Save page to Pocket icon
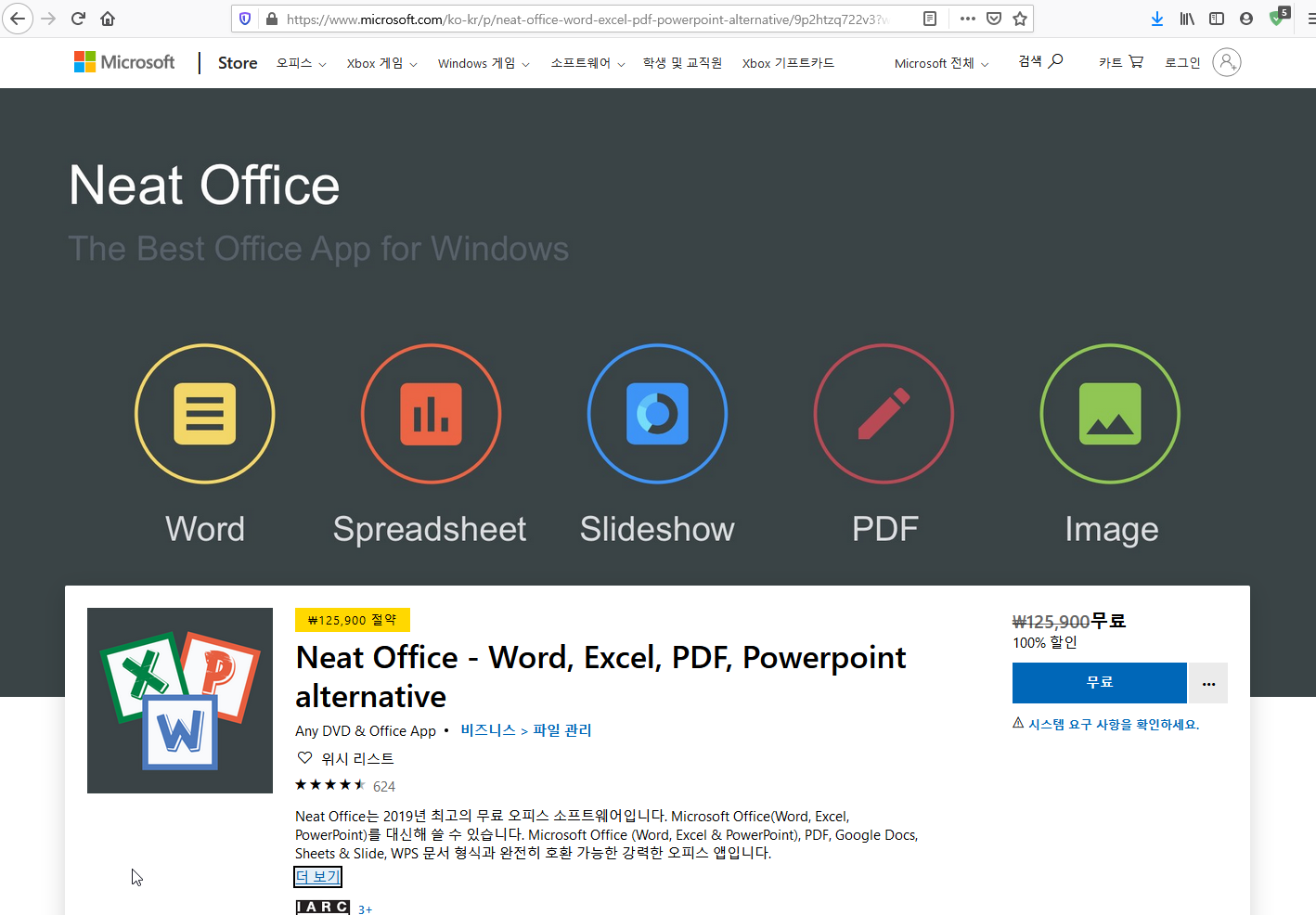The width and height of the screenshot is (1316, 915). [x=994, y=19]
